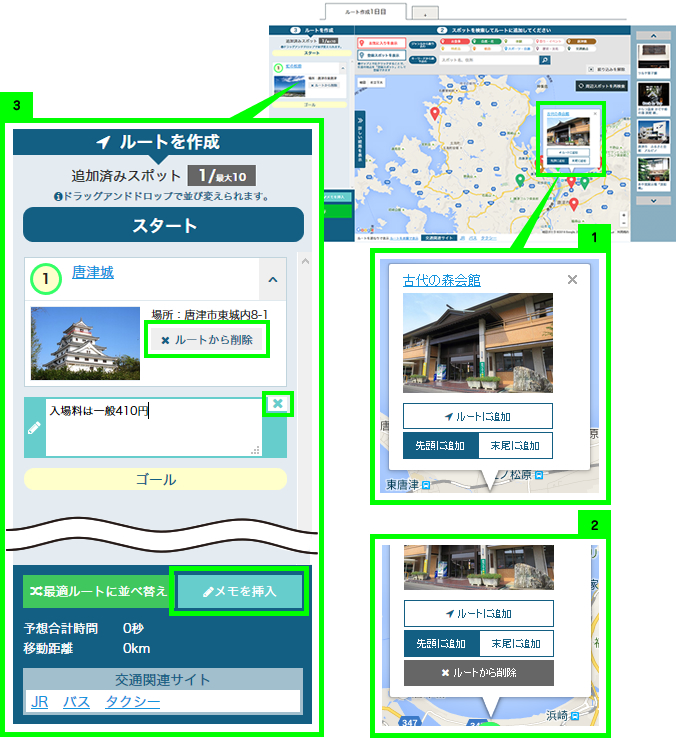This screenshot has width=676, height=738.
Task: Add a new route day tab with plus
Action: tap(424, 14)
